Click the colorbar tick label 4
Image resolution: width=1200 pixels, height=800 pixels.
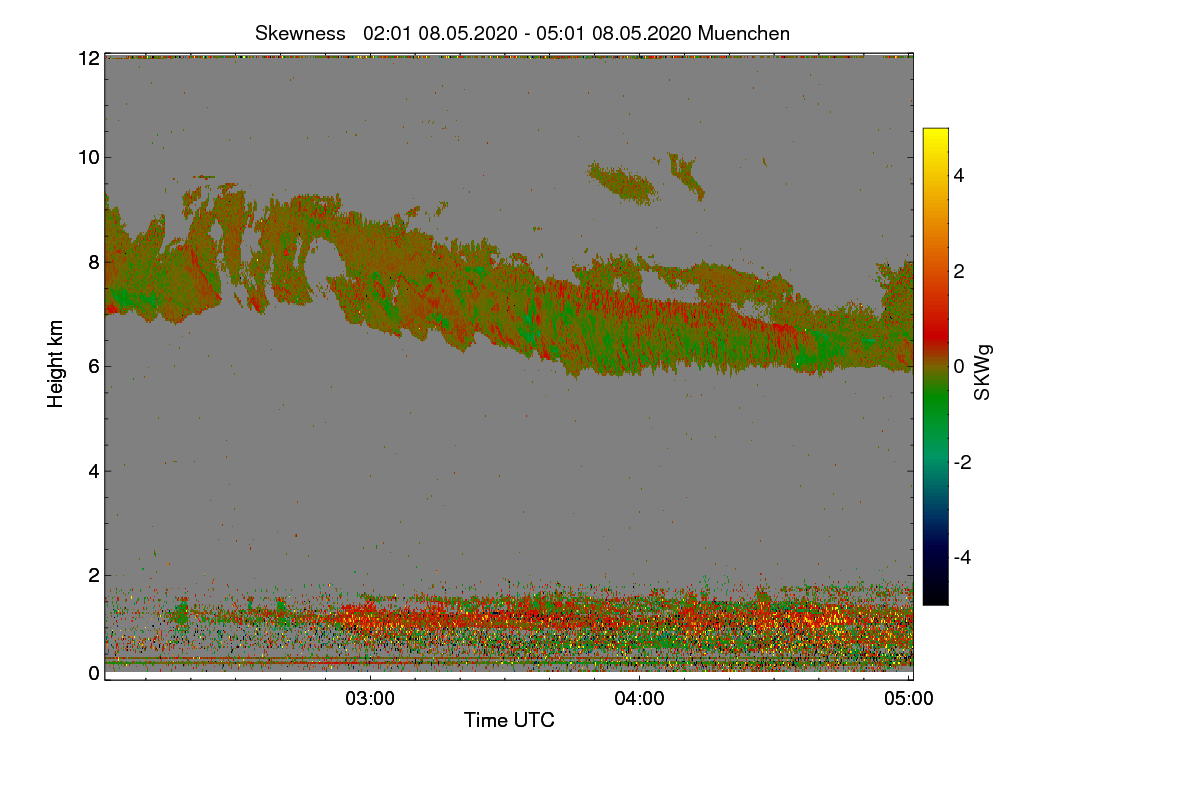pyautogui.click(x=958, y=176)
